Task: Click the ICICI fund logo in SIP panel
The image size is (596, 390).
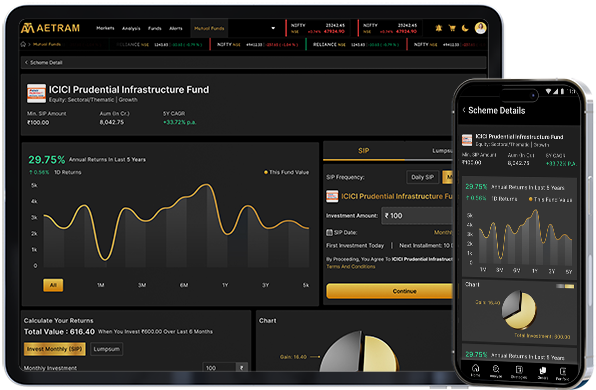Action: click(x=332, y=196)
